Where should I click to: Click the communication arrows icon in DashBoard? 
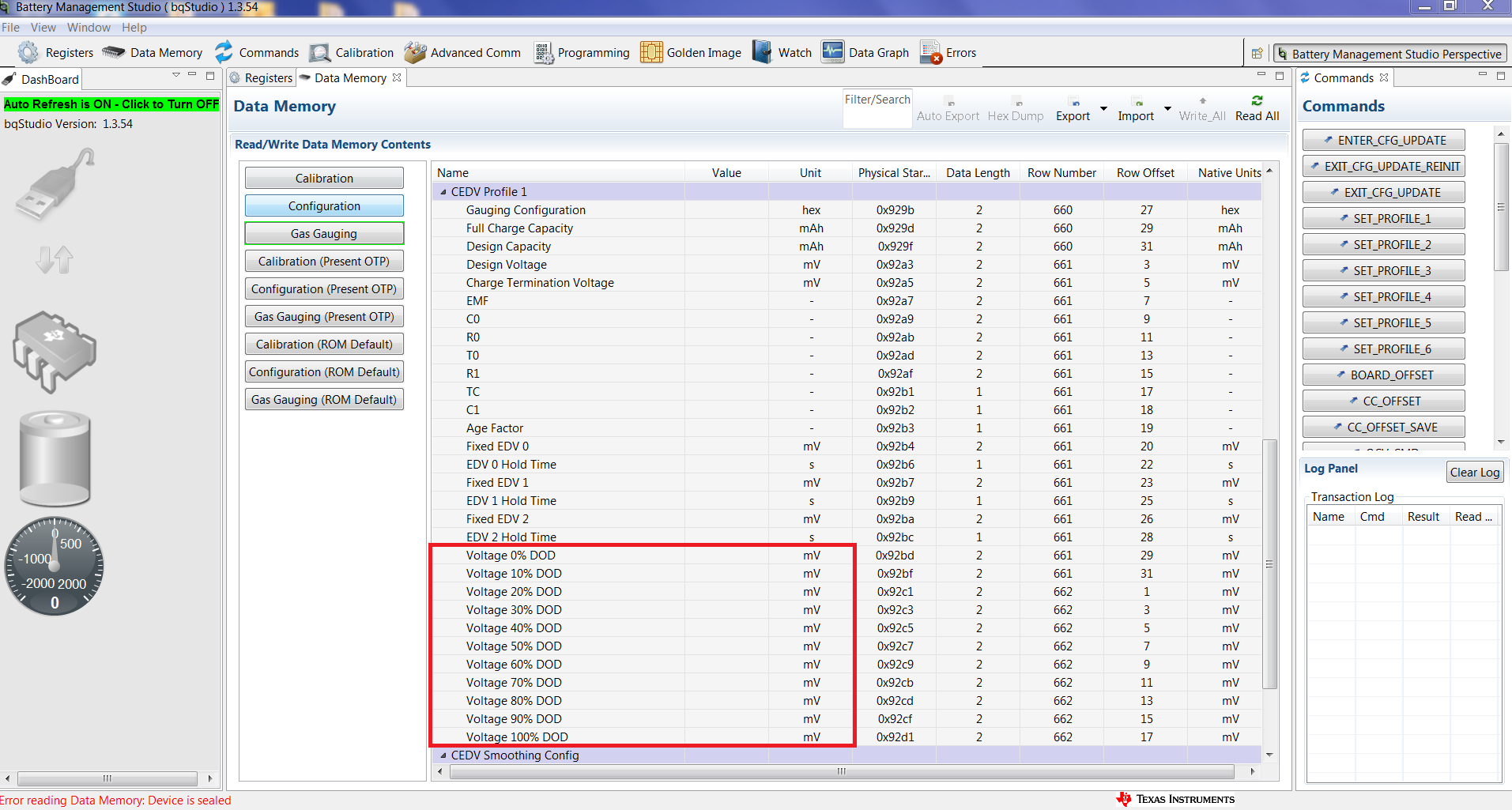(x=55, y=259)
